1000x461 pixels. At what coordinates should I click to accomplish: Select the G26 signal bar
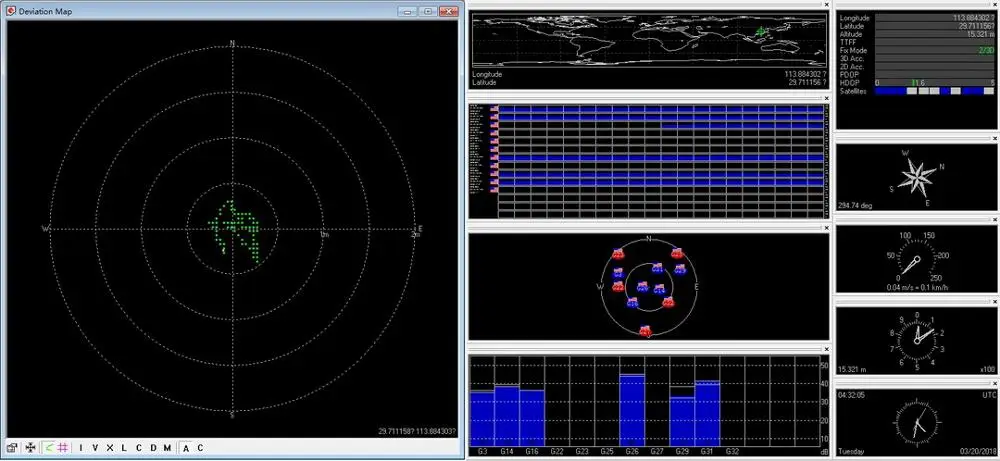[632, 410]
